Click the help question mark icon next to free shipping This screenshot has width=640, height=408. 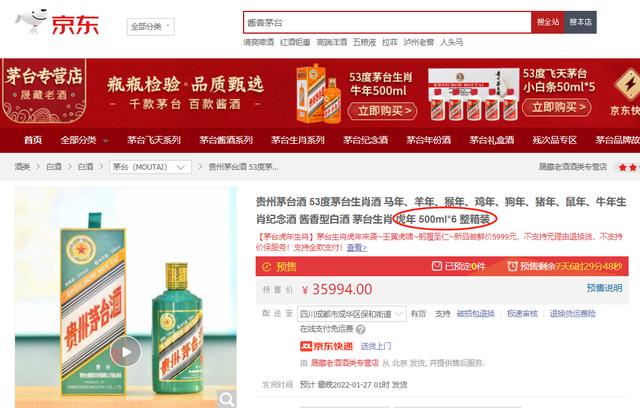[360, 329]
